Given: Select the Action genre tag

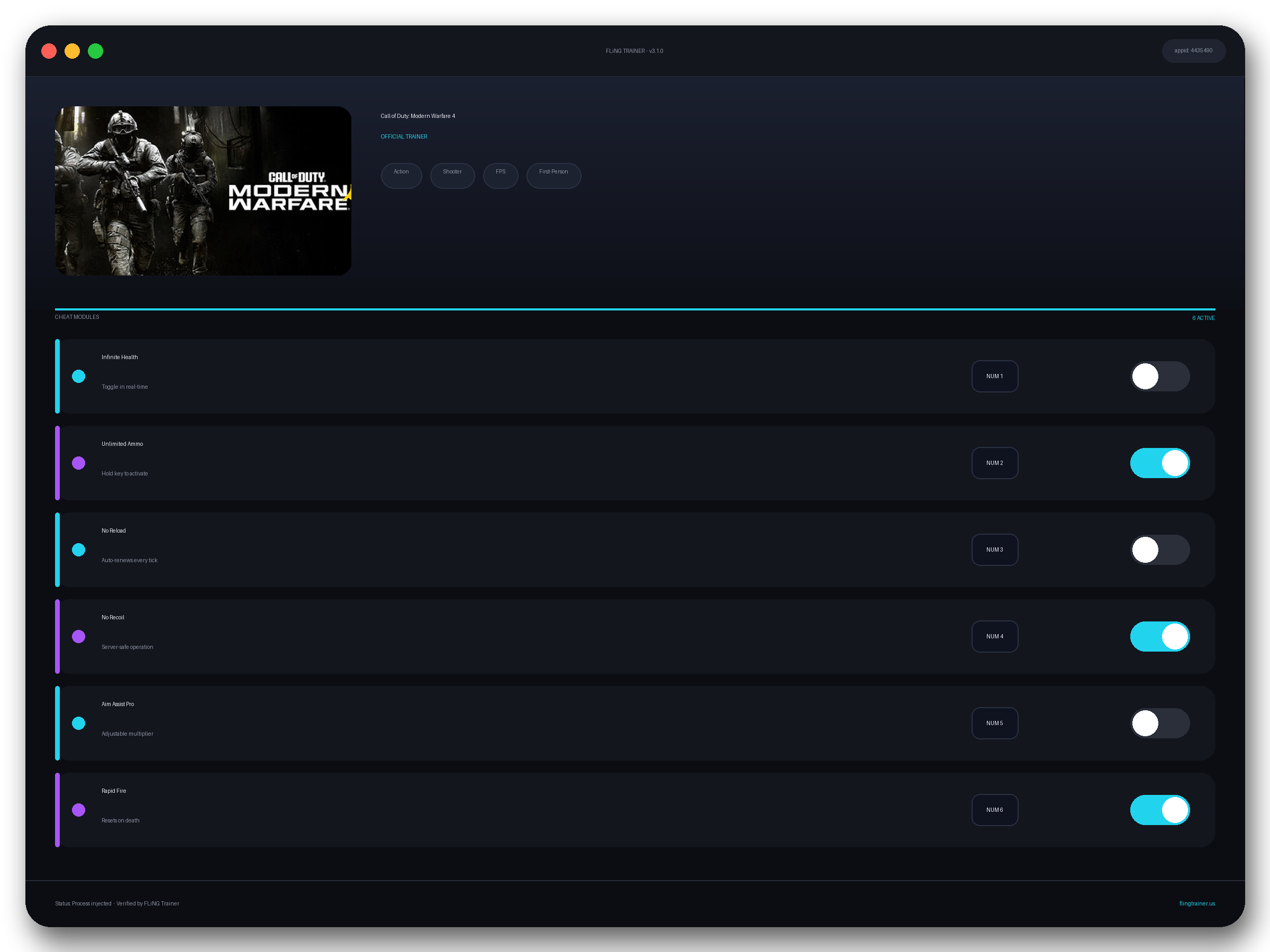Looking at the screenshot, I should 401,176.
